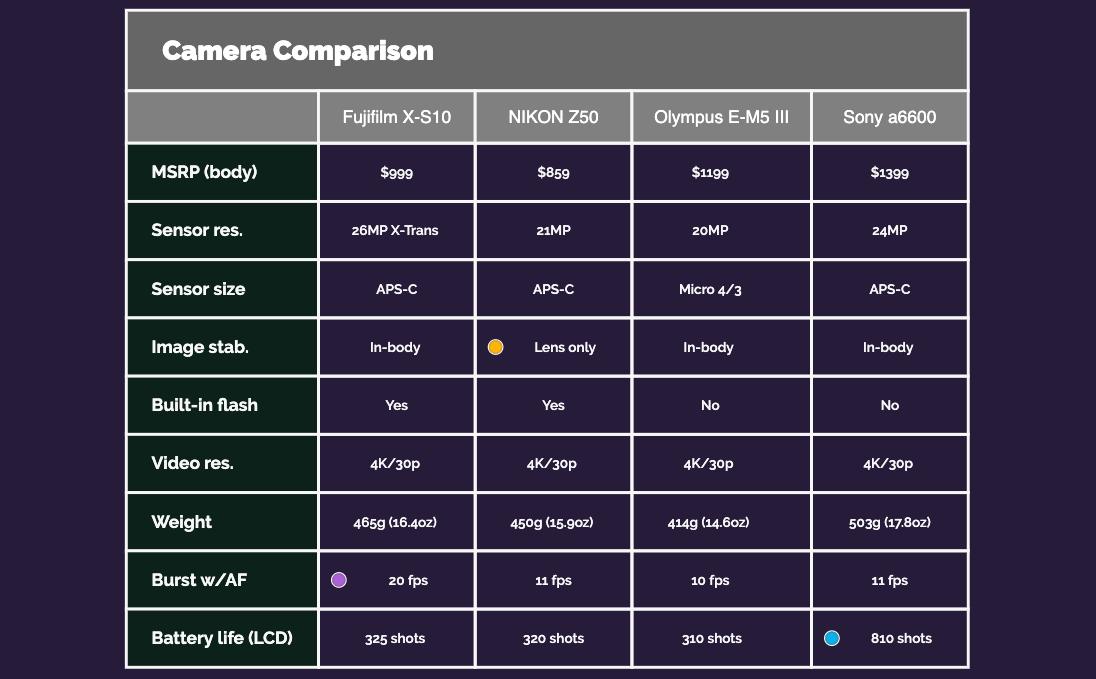
Task: Select the Micro 4/3 sensor size cell
Action: pos(710,289)
